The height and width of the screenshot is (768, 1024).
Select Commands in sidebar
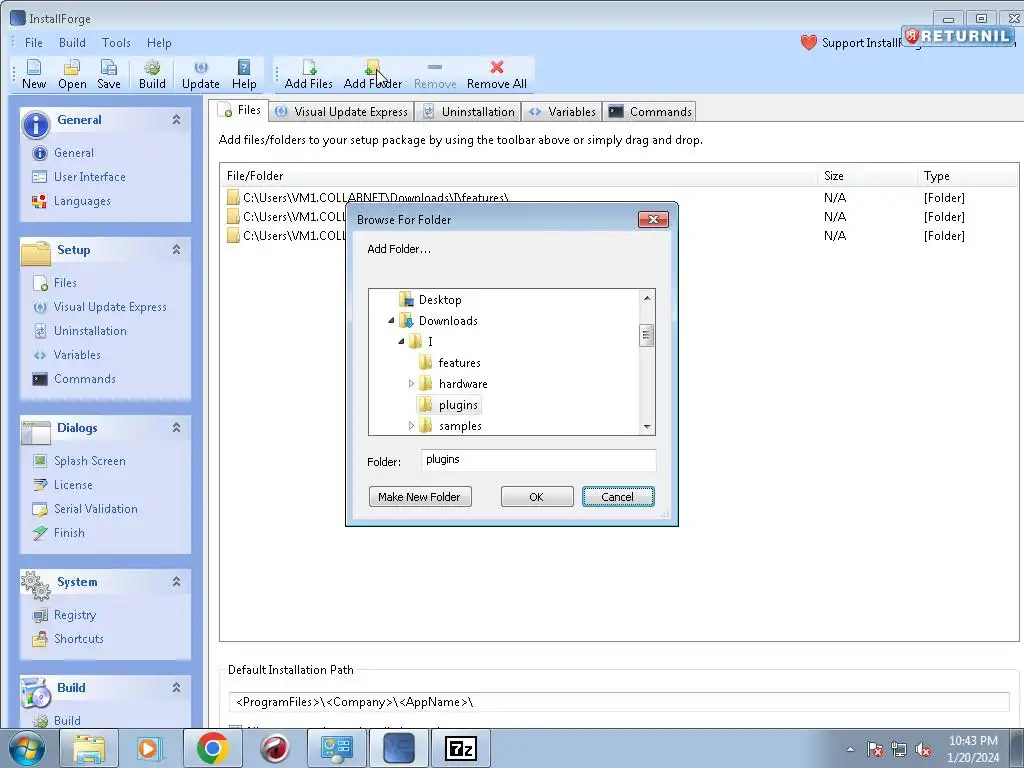coord(84,379)
